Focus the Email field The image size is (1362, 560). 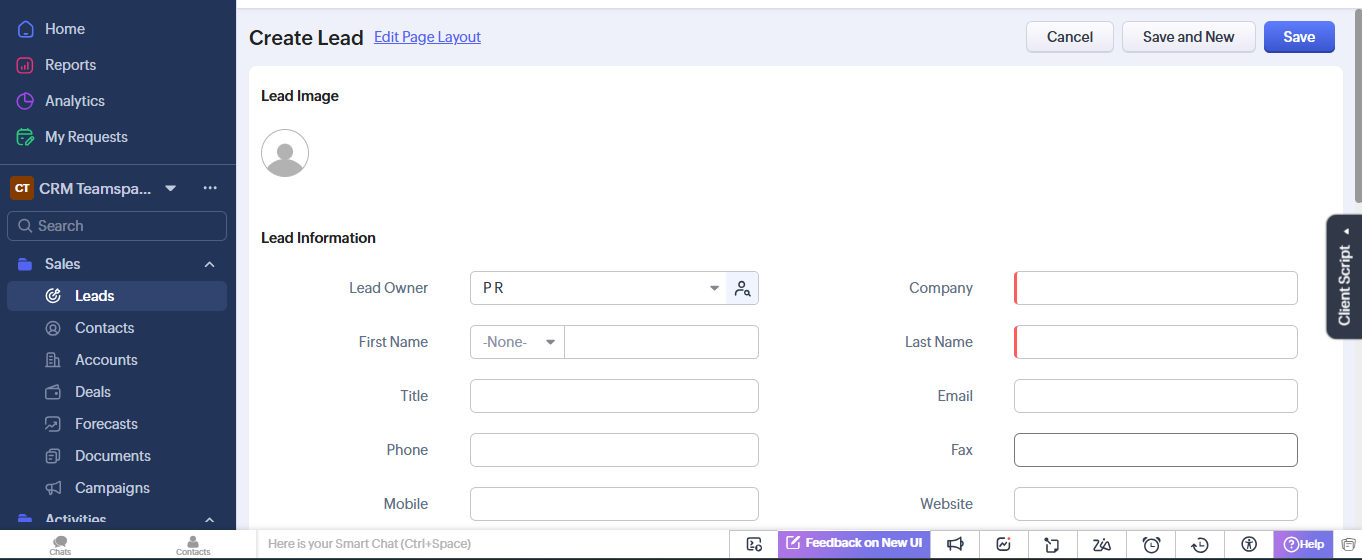pos(1156,396)
